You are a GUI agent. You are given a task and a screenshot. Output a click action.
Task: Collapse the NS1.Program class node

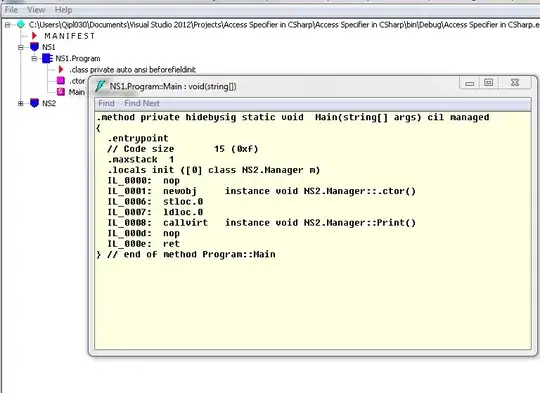pos(34,59)
